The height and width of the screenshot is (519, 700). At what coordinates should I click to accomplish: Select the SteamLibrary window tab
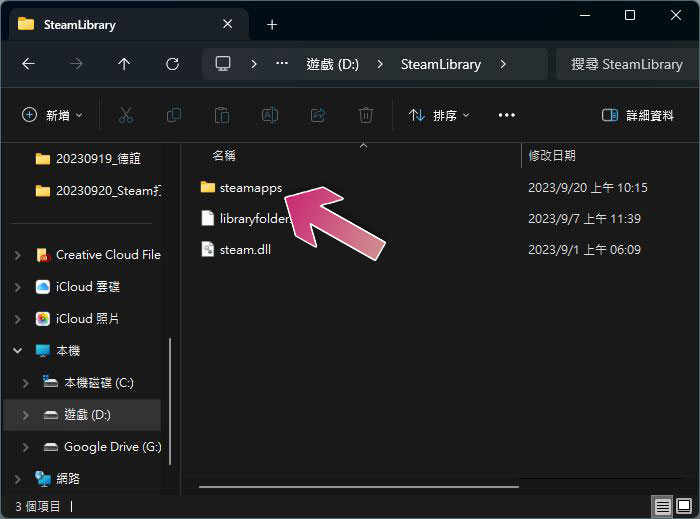point(129,24)
